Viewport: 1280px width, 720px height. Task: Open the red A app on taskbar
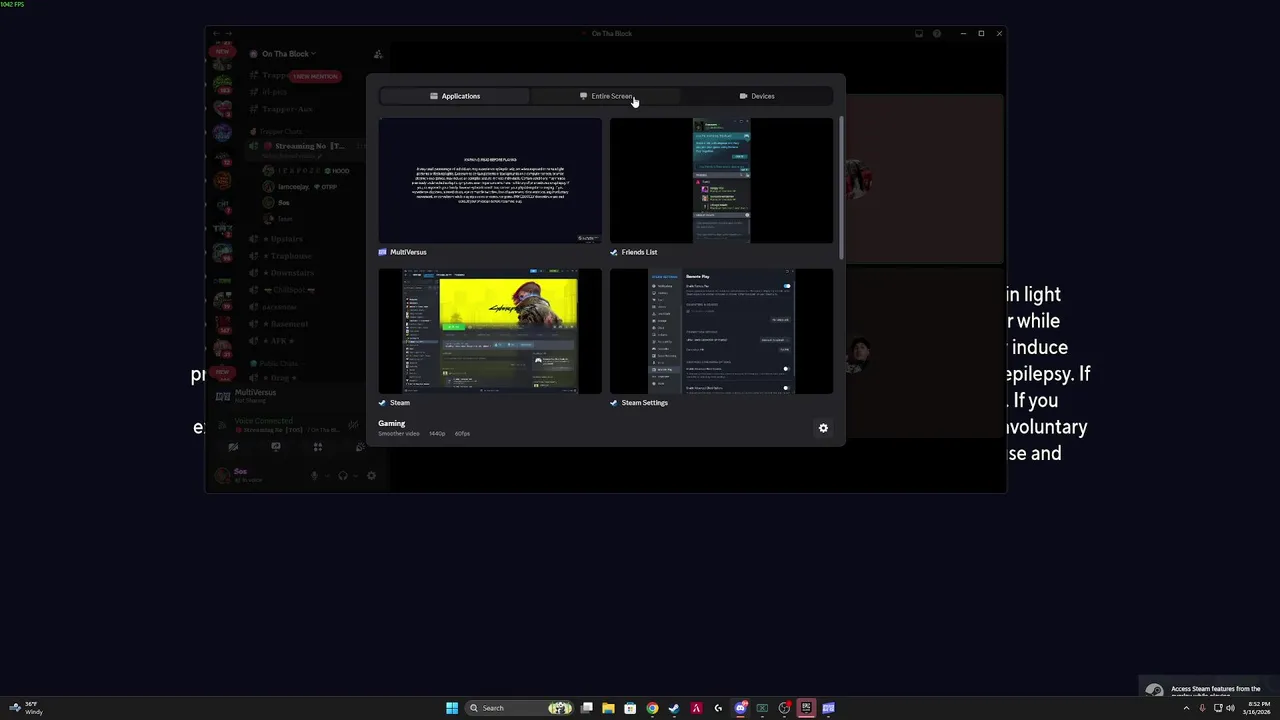pyautogui.click(x=696, y=708)
